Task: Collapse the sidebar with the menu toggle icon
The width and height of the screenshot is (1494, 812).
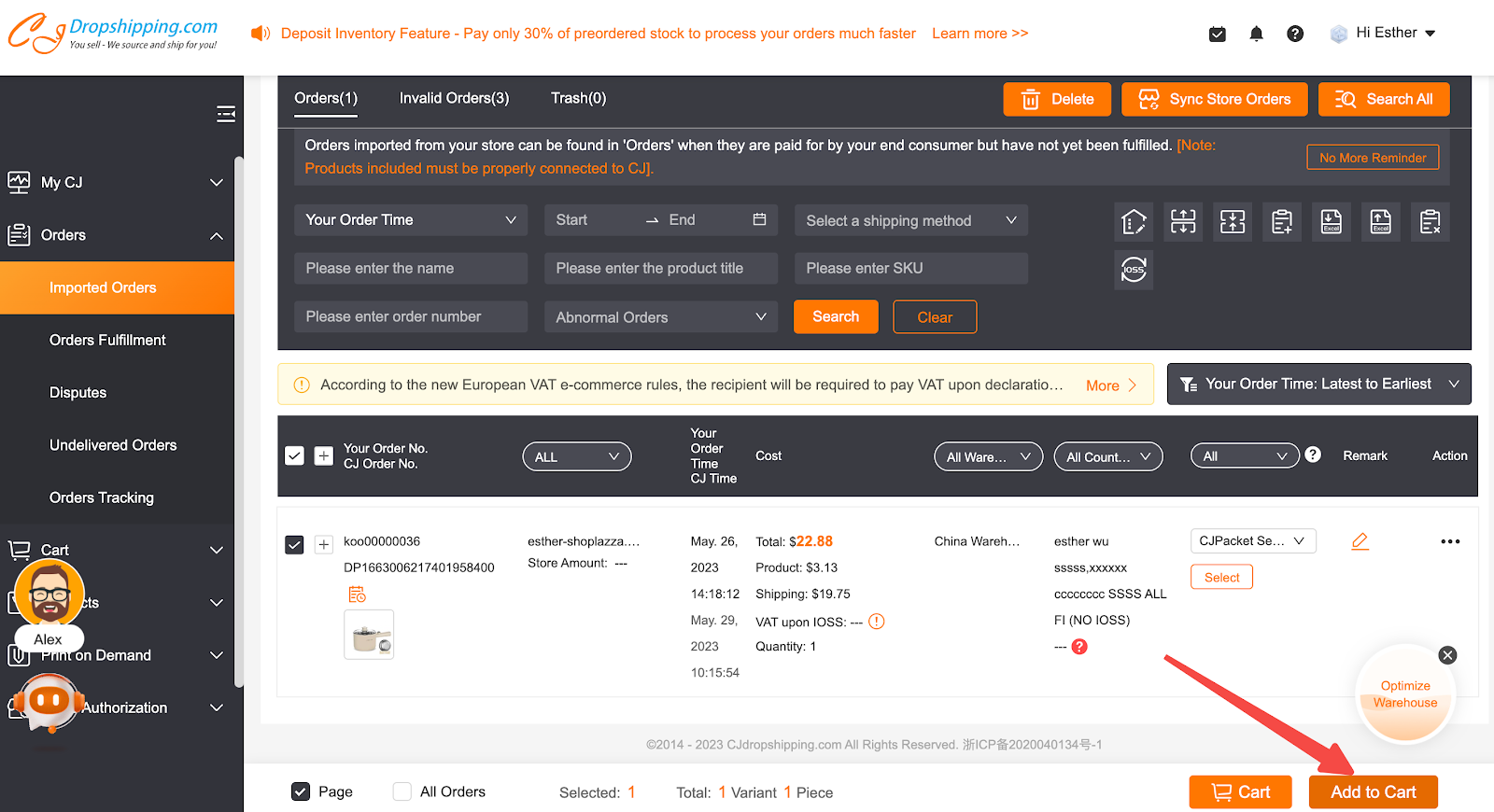Action: click(x=226, y=114)
